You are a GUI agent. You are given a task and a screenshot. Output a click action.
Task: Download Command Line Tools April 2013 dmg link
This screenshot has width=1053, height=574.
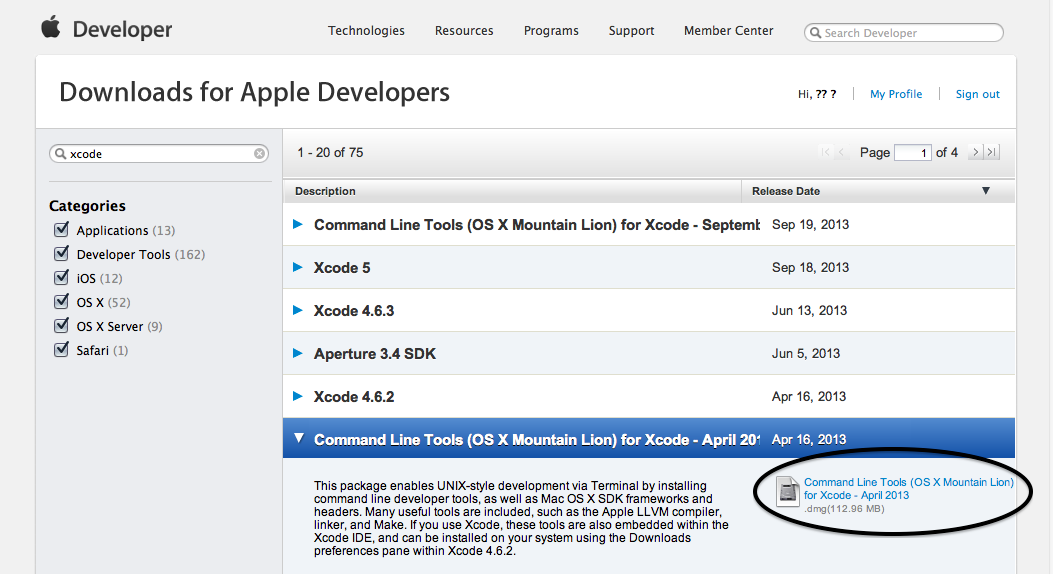coord(909,489)
